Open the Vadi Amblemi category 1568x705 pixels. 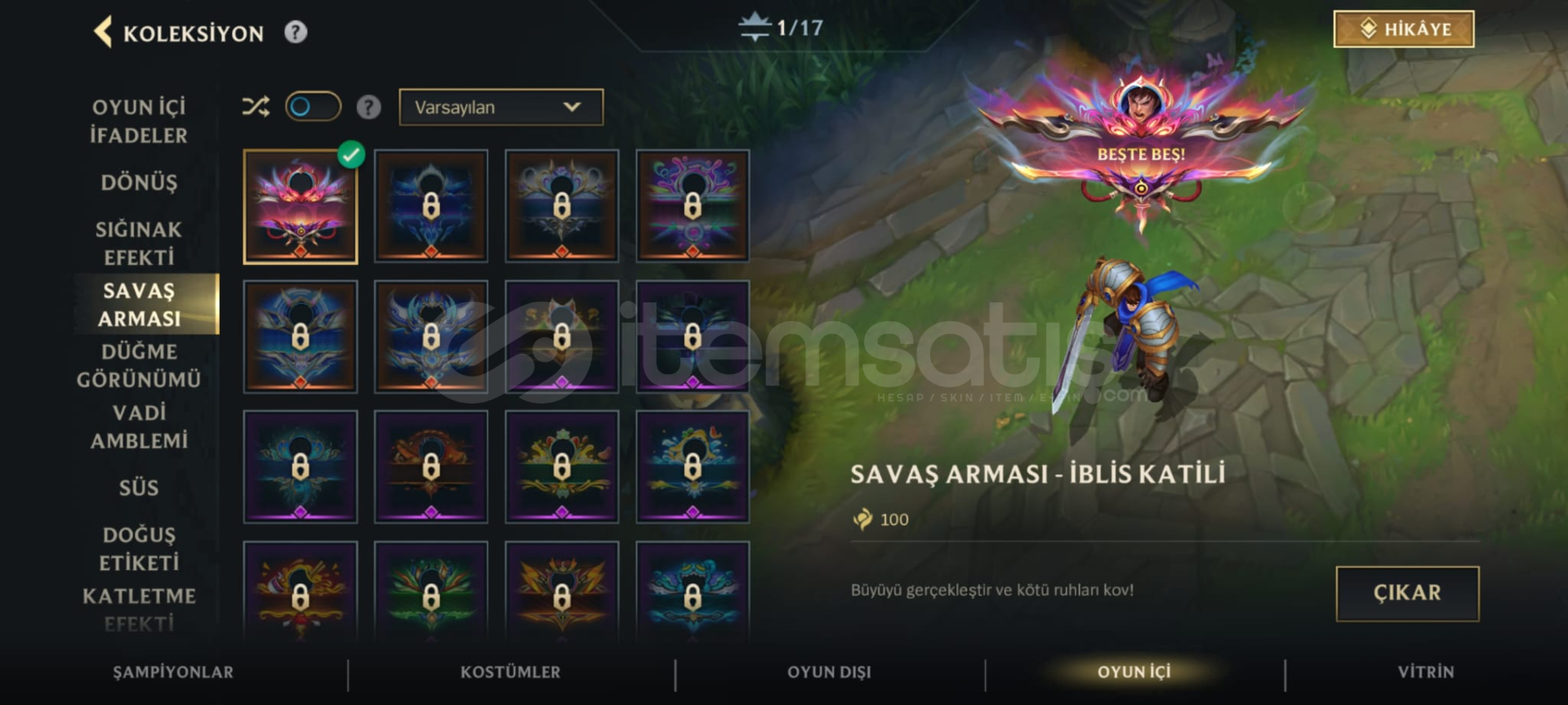(139, 426)
